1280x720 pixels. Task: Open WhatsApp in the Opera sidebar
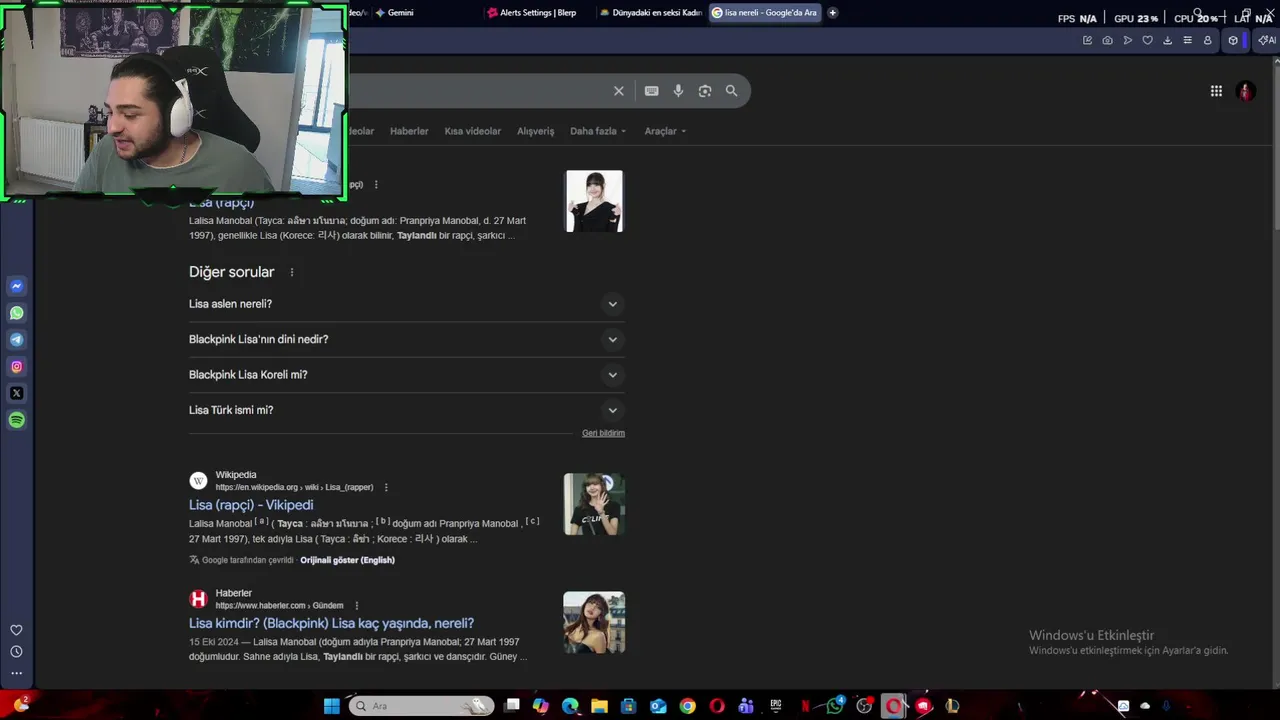[x=16, y=313]
